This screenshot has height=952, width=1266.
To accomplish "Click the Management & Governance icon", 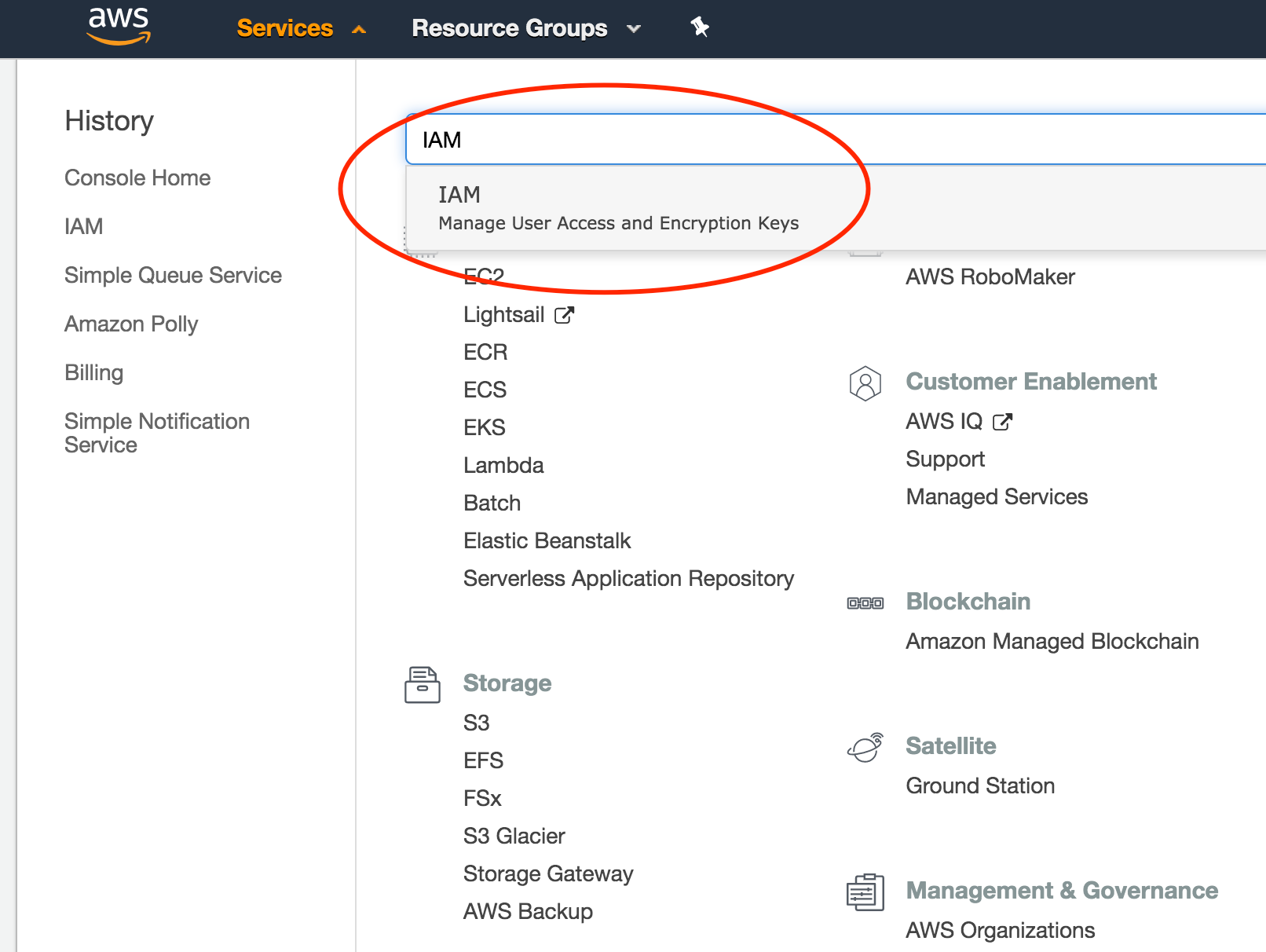I will 865,892.
